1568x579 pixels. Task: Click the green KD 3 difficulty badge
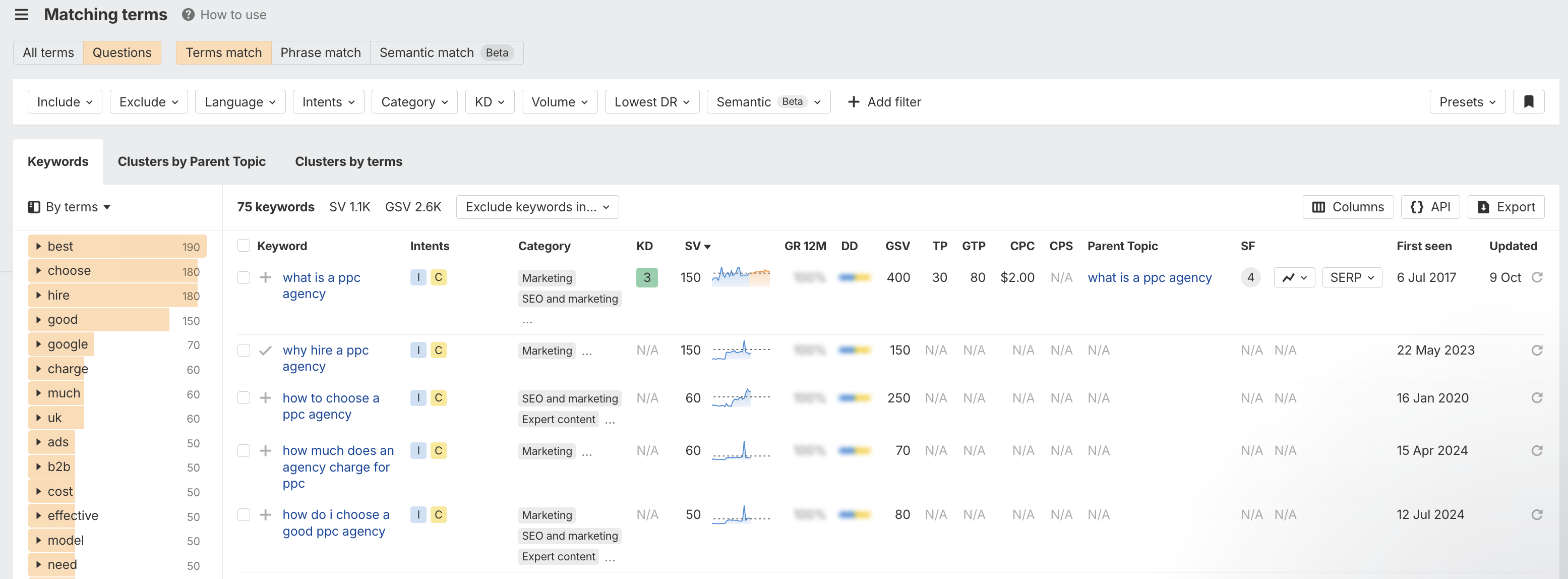pyautogui.click(x=647, y=277)
